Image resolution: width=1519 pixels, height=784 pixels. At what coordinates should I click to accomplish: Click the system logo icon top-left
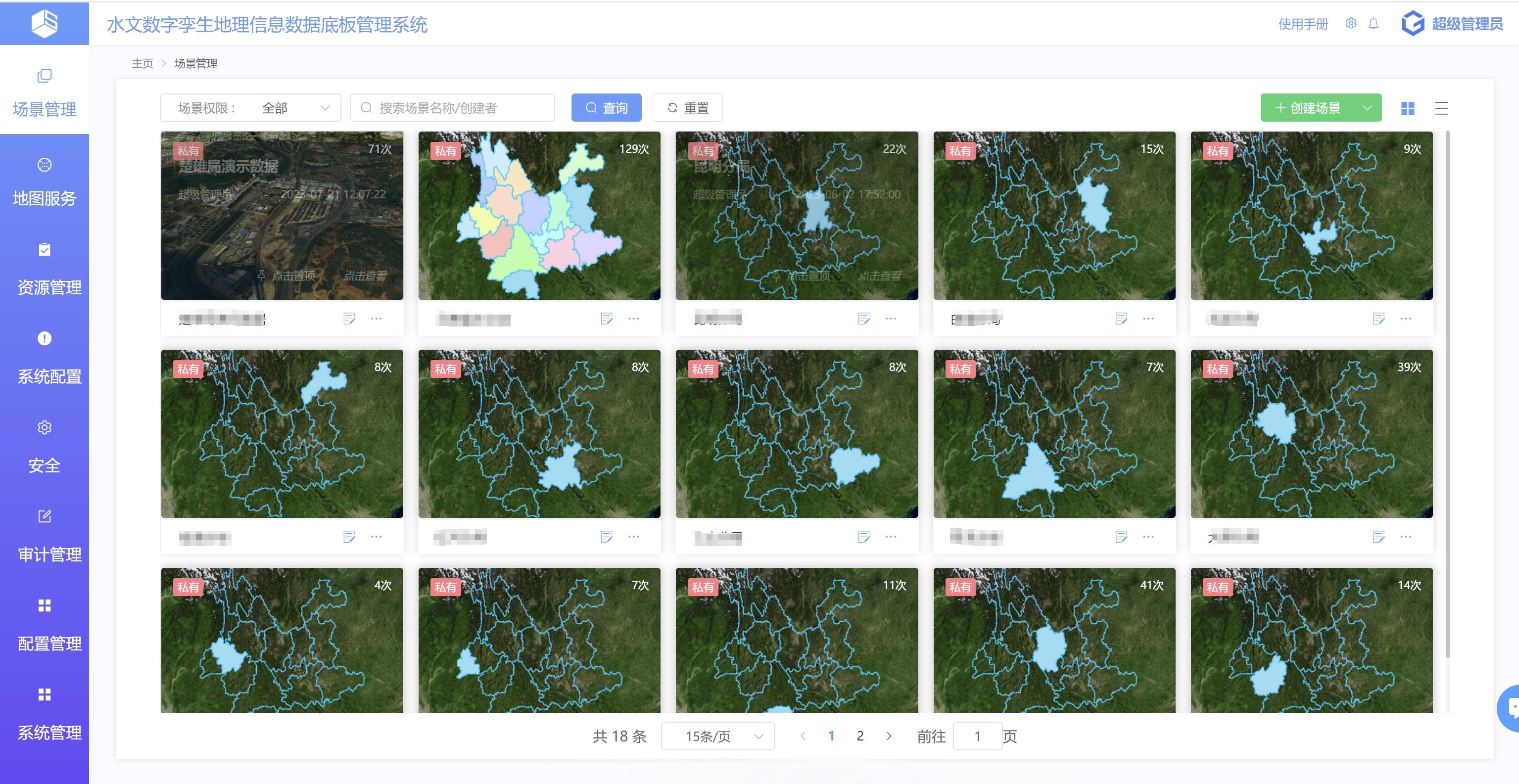coord(44,23)
